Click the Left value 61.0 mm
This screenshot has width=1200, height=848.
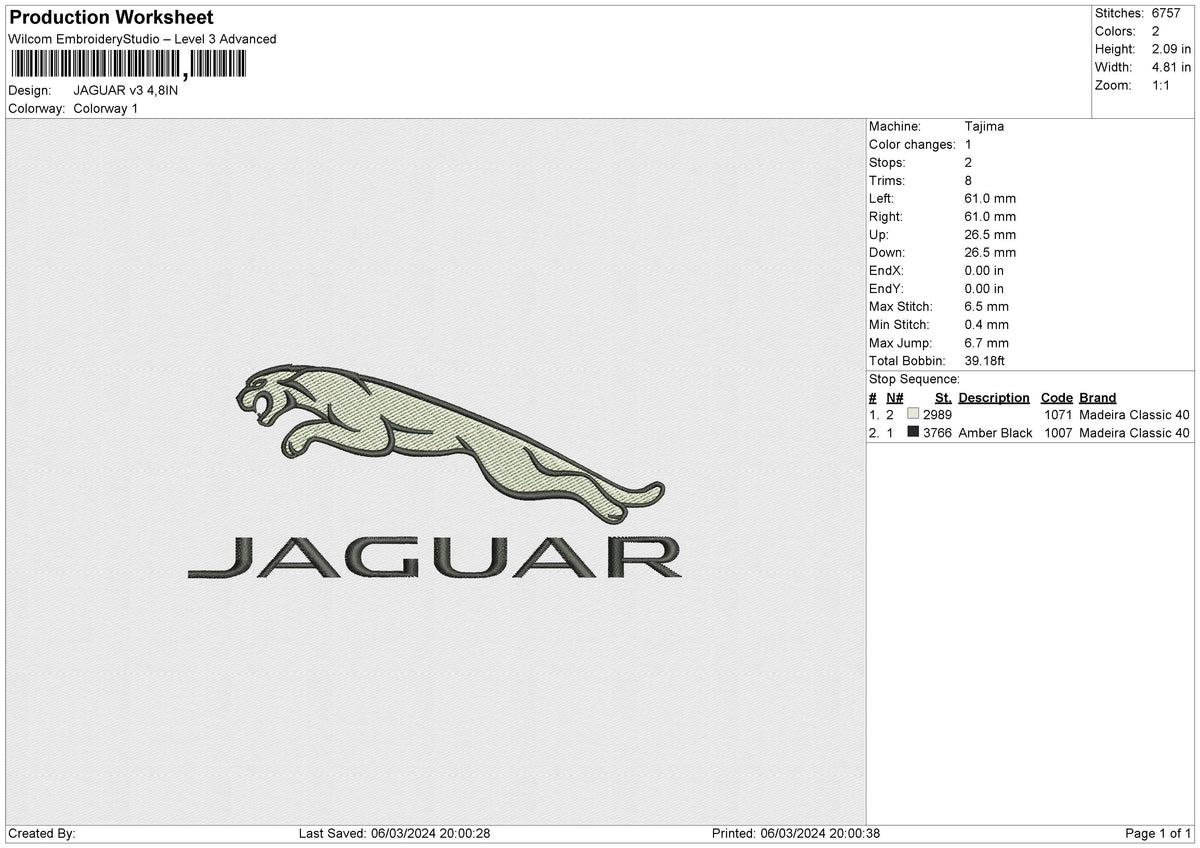tap(990, 198)
